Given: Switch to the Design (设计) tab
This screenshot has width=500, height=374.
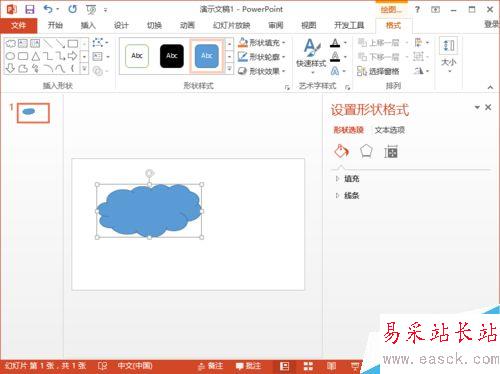Looking at the screenshot, I should click(121, 25).
